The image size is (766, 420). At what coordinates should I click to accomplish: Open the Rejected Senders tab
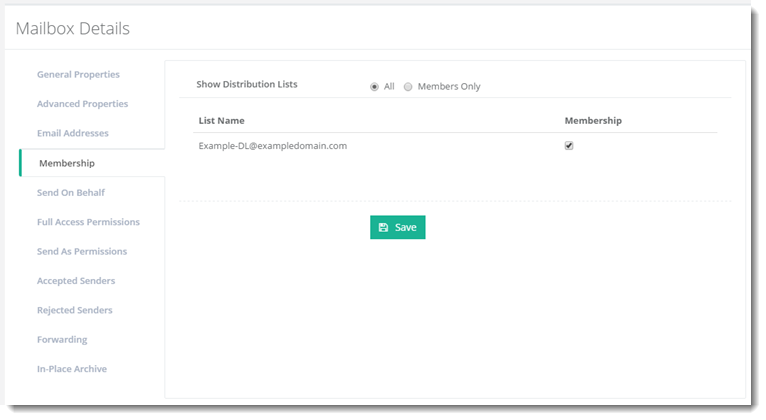pos(75,310)
